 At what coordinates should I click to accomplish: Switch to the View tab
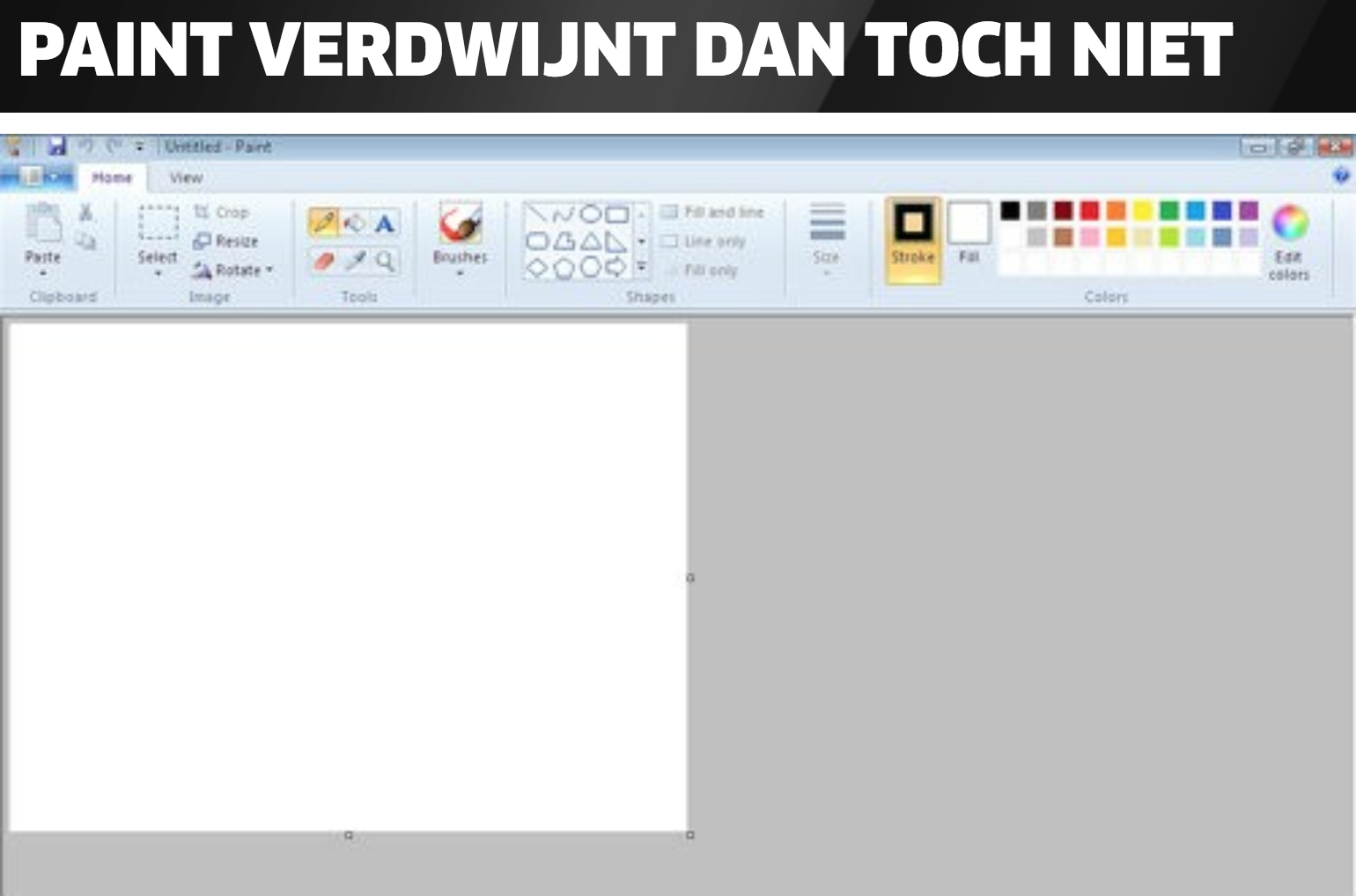186,177
